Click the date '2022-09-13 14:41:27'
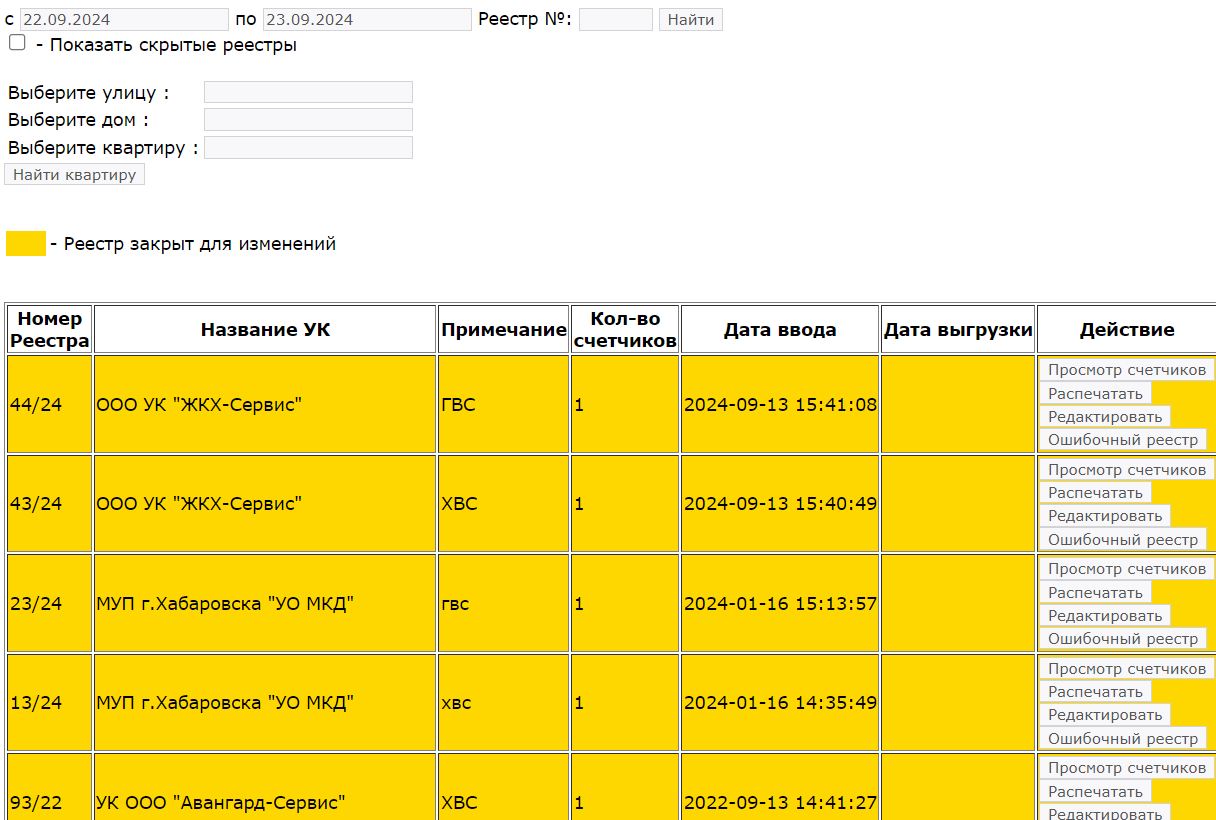The image size is (1216, 820). [780, 802]
